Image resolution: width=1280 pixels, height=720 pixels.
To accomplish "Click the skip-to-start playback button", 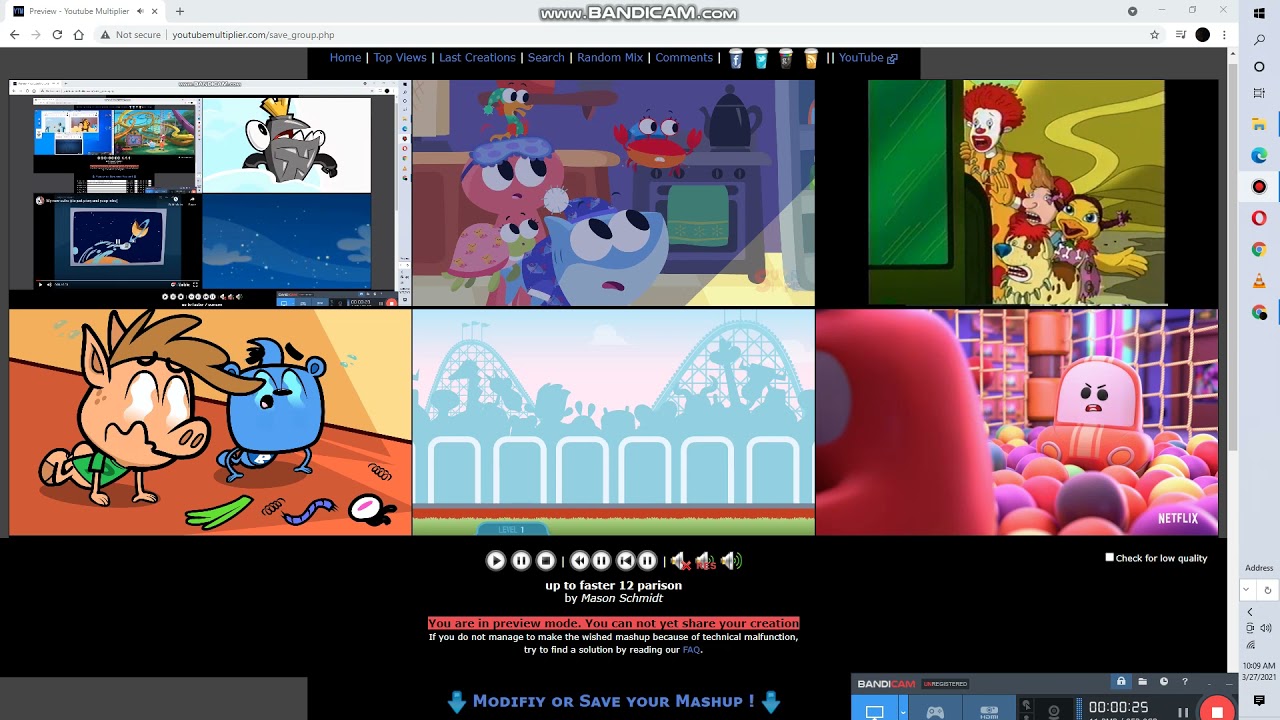I will pyautogui.click(x=626, y=561).
